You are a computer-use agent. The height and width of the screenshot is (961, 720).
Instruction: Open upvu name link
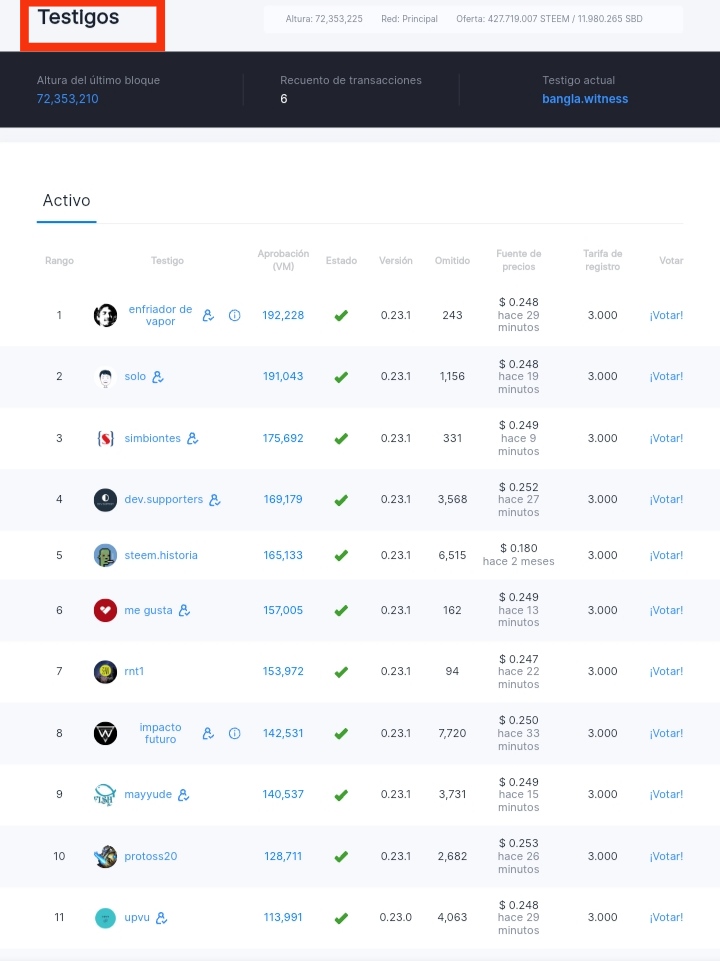point(137,917)
